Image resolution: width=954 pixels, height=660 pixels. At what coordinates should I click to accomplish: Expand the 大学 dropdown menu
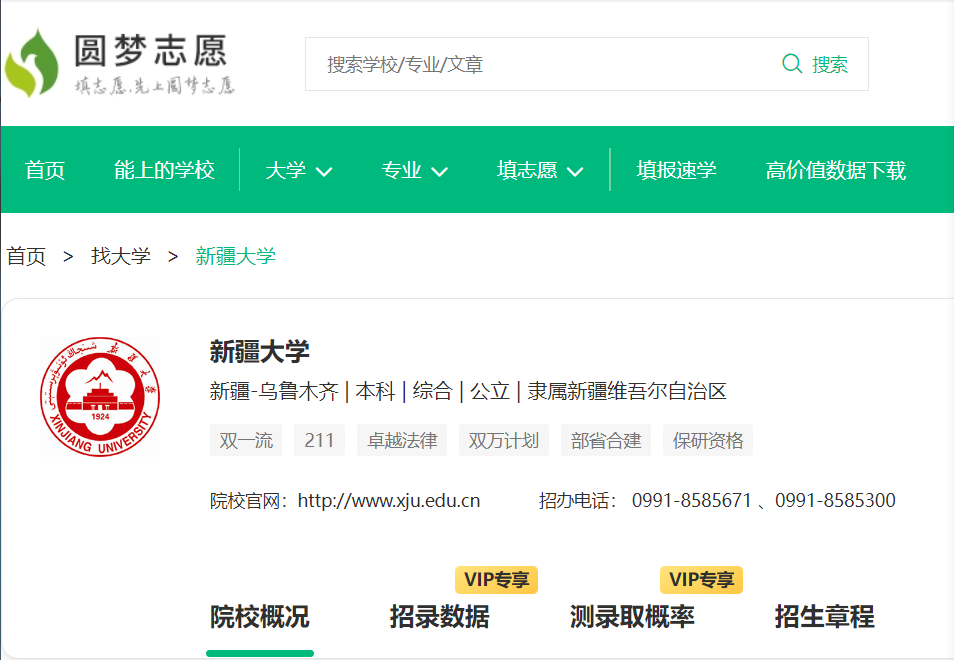click(x=299, y=170)
